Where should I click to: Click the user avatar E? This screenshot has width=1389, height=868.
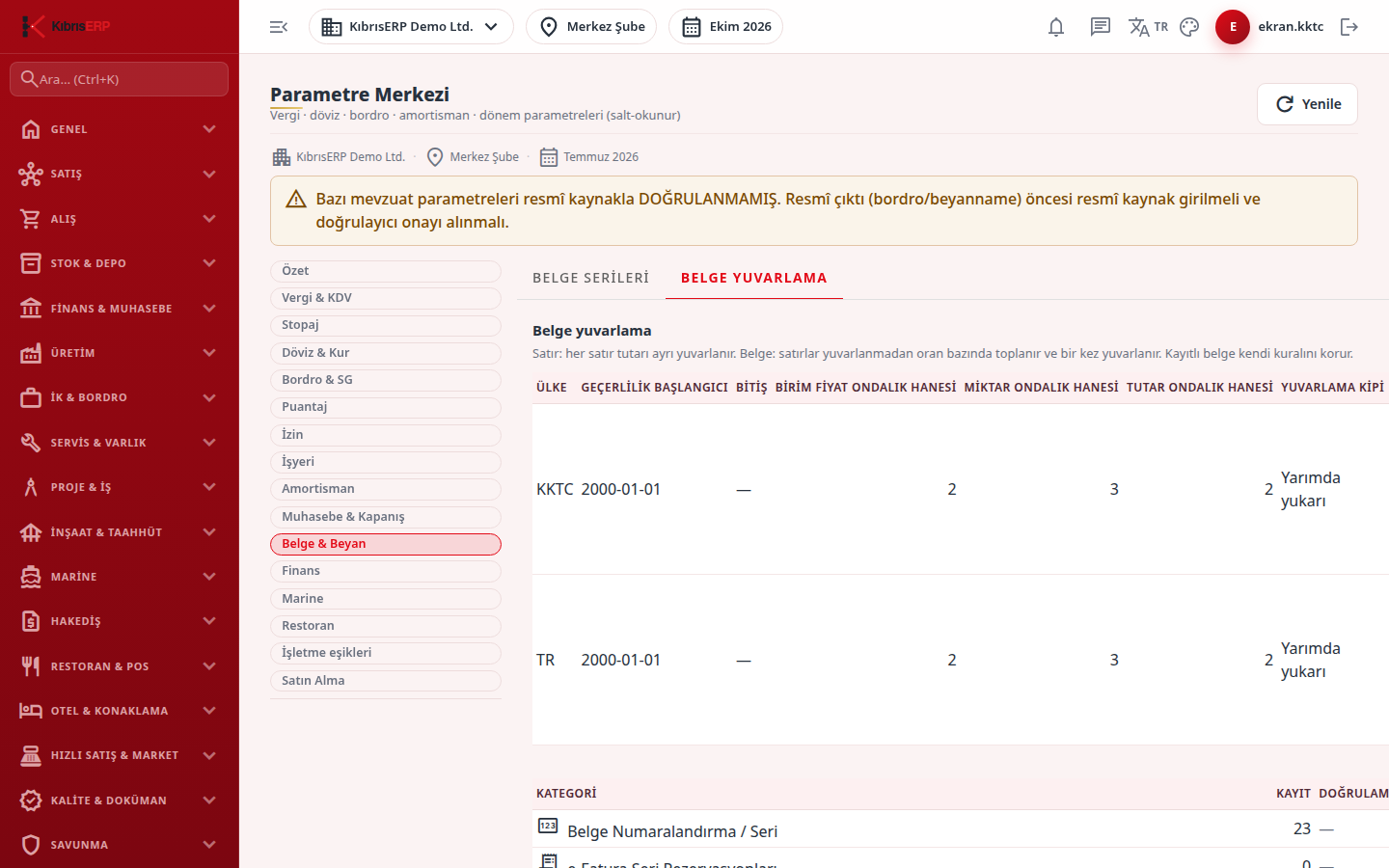[x=1233, y=27]
